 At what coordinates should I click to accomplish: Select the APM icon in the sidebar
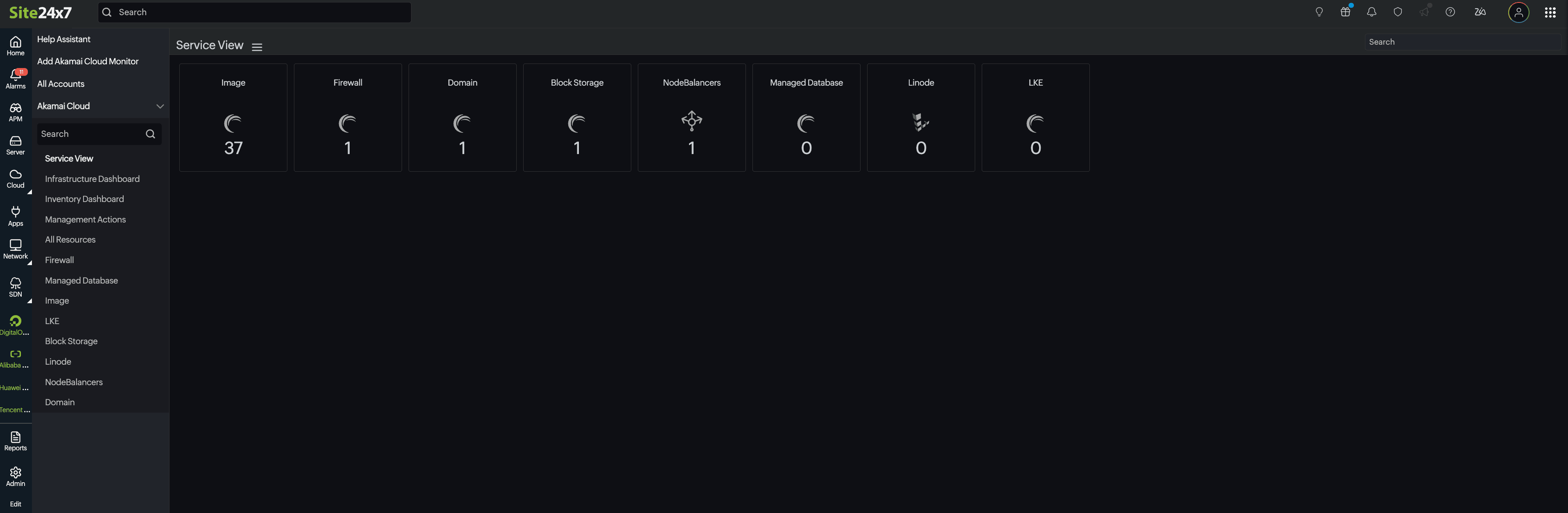coord(15,111)
